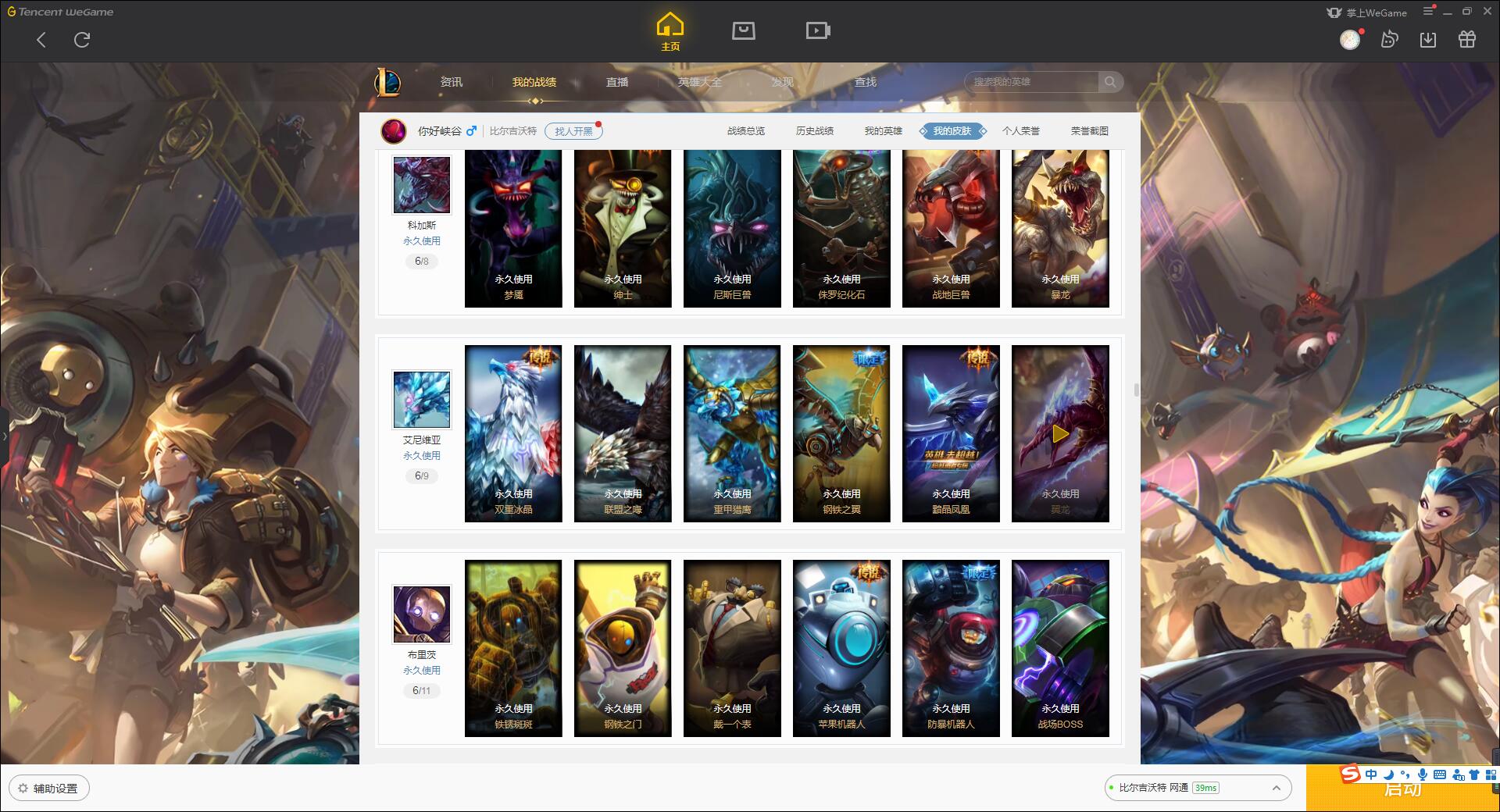Open the 黯晶凤凰 skin card

click(951, 433)
